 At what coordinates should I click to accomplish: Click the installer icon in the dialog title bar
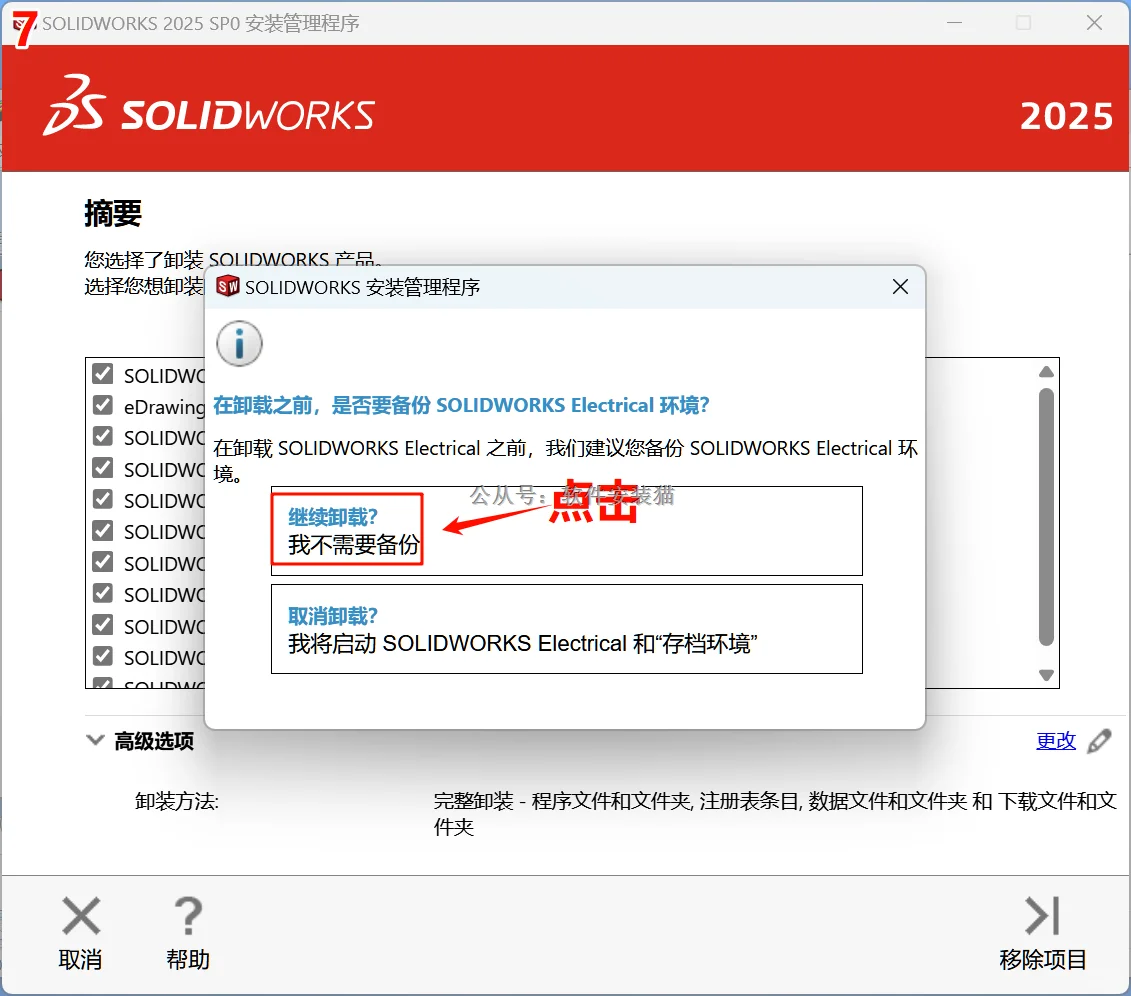click(228, 286)
